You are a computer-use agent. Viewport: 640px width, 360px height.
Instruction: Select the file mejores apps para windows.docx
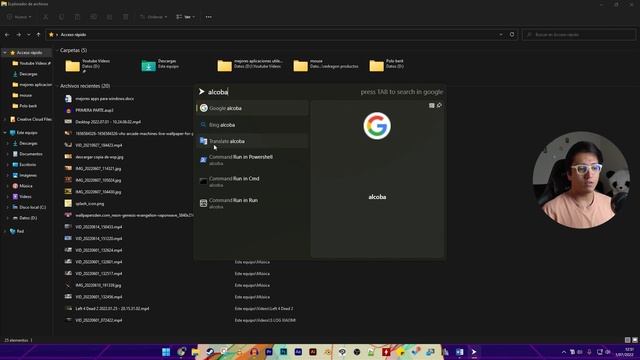99,98
